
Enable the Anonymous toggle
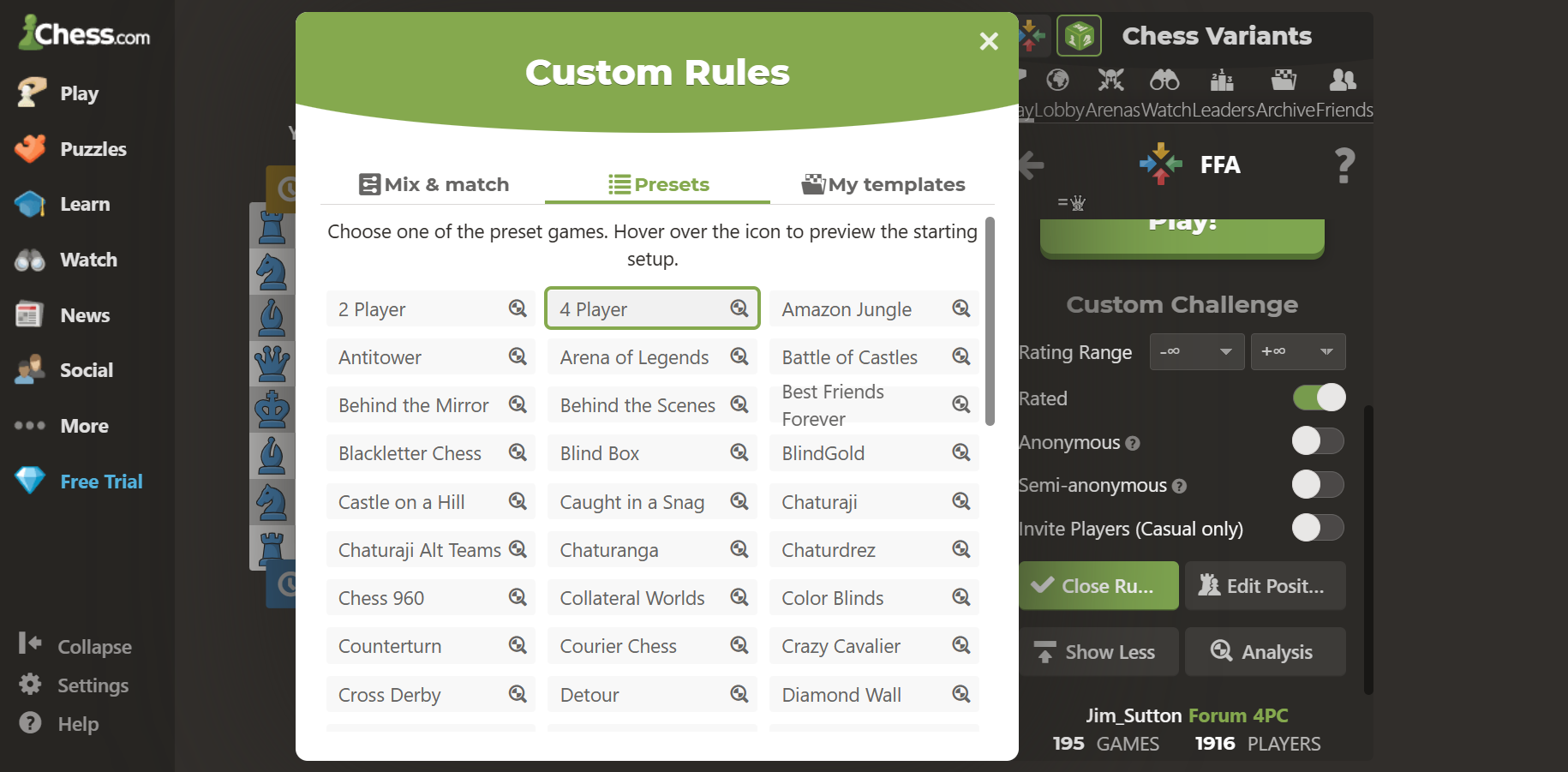[x=1319, y=441]
